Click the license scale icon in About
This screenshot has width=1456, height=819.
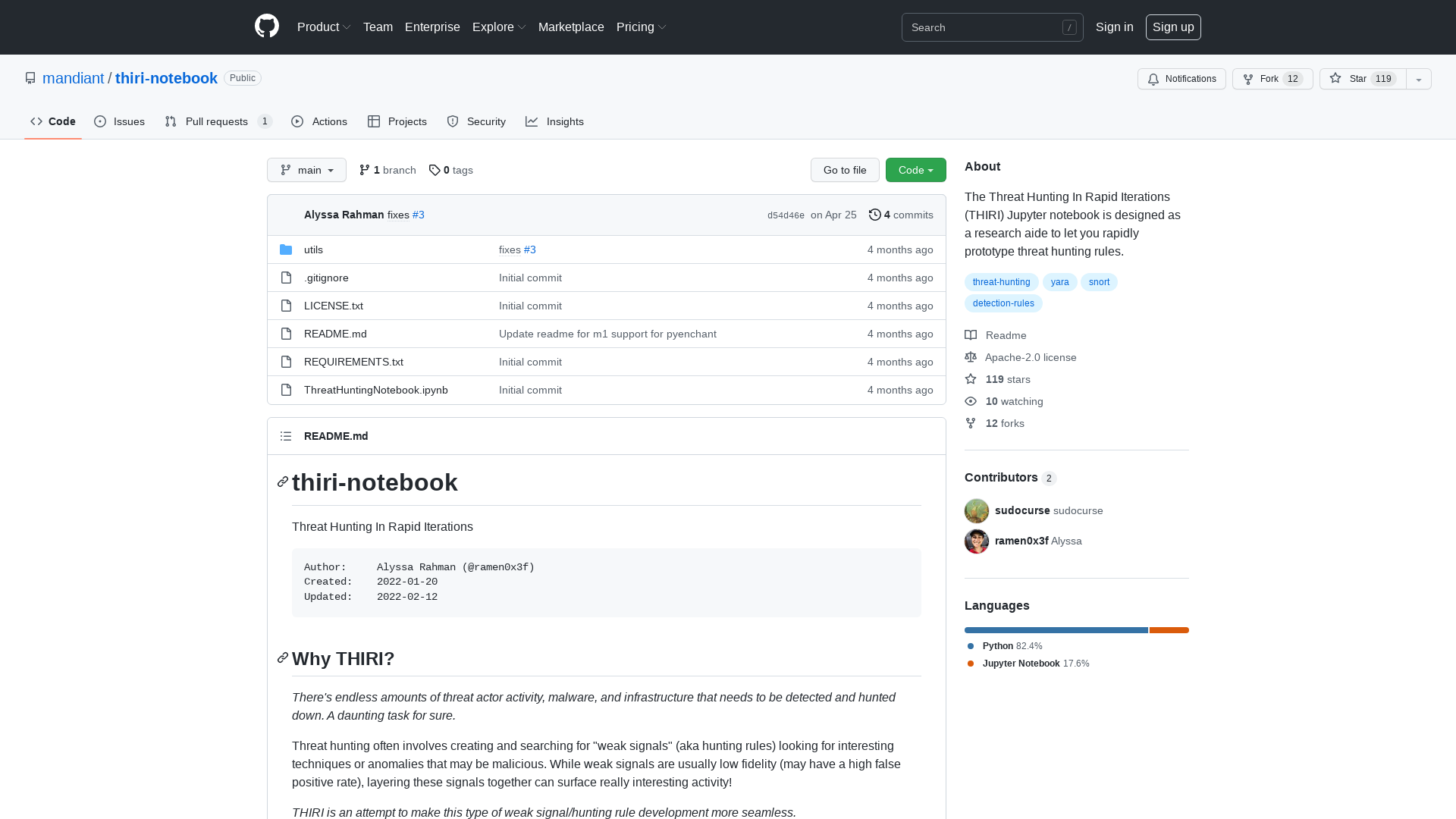pos(971,357)
